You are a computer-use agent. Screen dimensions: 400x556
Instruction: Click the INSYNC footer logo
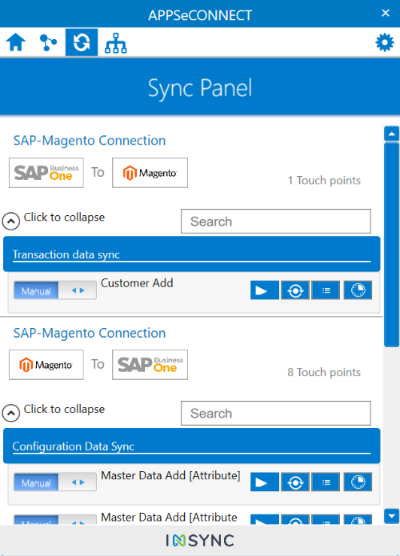(200, 540)
